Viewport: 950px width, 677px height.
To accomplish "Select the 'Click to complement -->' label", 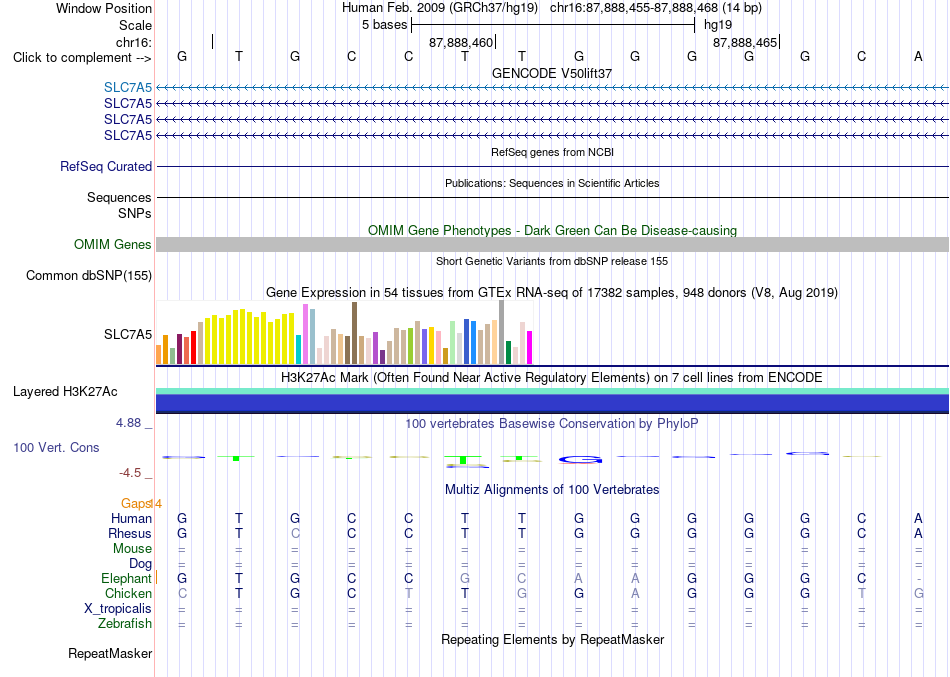I will pos(82,58).
